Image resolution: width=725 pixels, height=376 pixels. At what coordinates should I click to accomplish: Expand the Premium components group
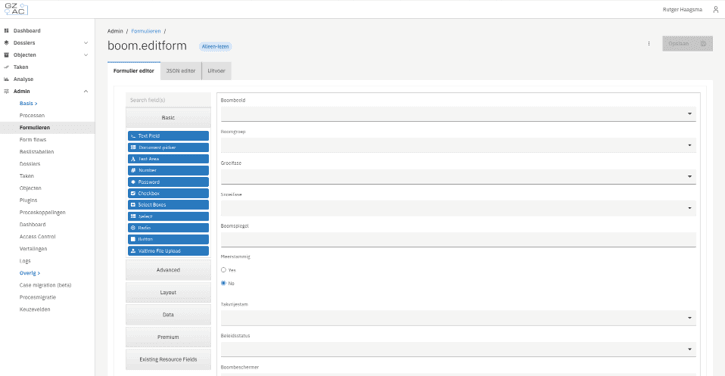pos(168,337)
